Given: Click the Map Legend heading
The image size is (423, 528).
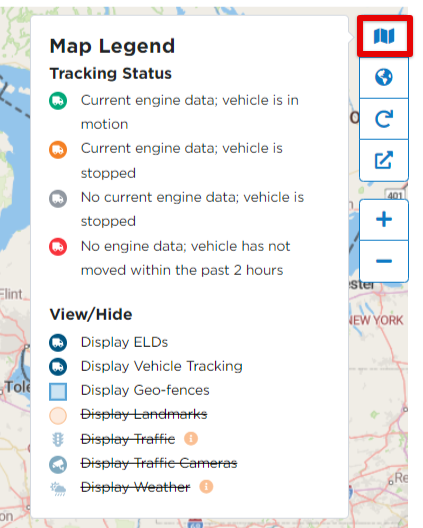Looking at the screenshot, I should pos(112,46).
